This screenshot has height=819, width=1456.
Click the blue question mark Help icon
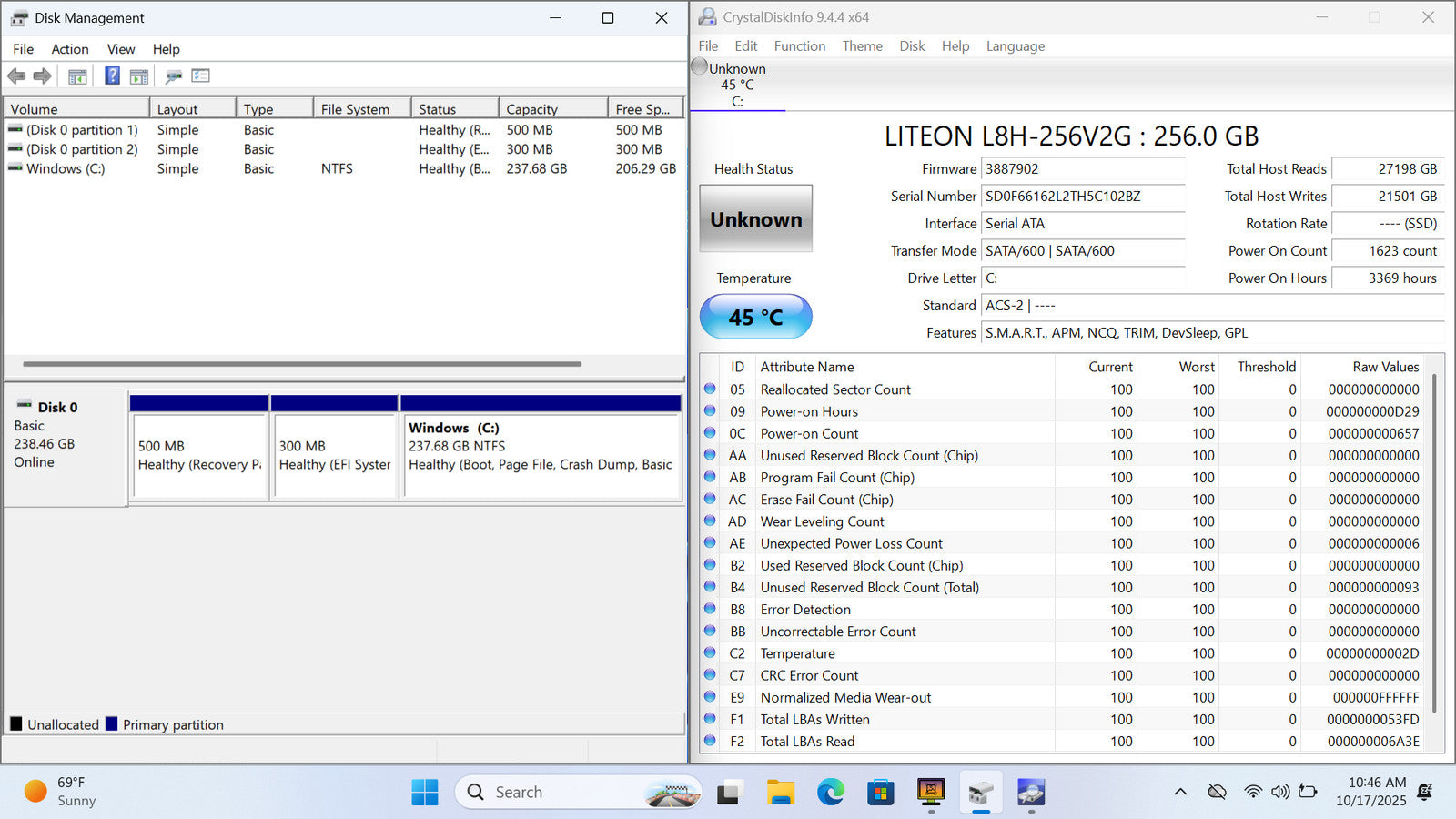[112, 76]
